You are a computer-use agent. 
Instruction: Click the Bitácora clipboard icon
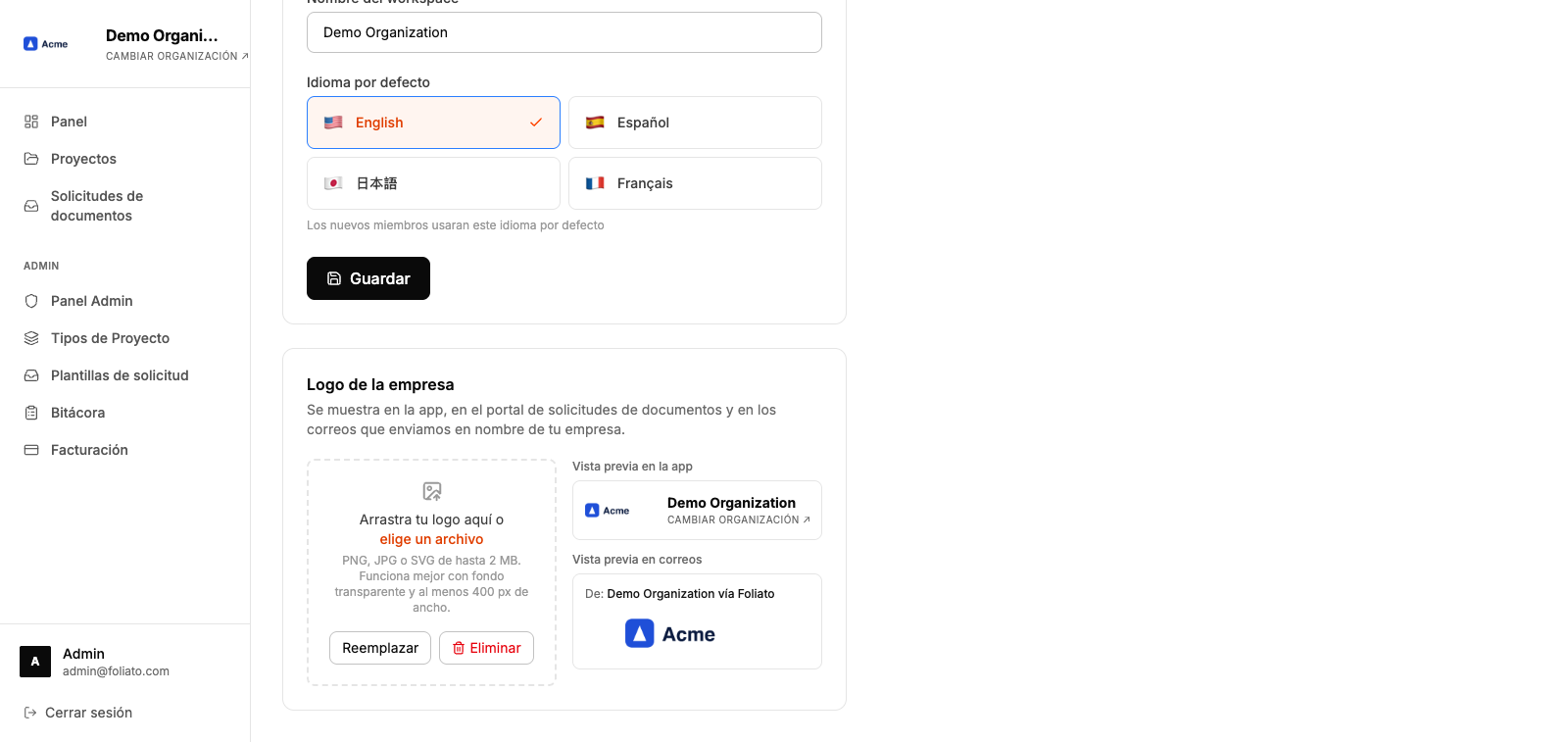[x=31, y=413]
